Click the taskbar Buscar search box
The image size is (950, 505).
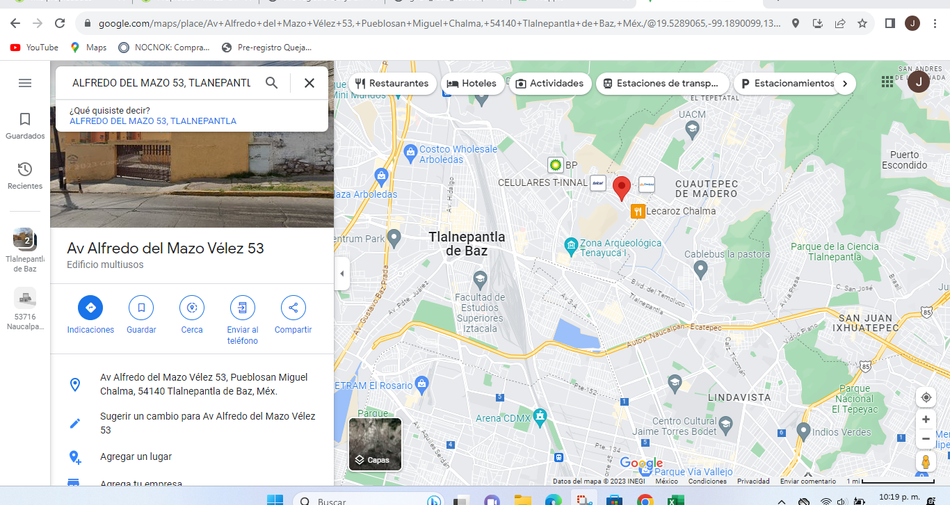pyautogui.click(x=368, y=500)
